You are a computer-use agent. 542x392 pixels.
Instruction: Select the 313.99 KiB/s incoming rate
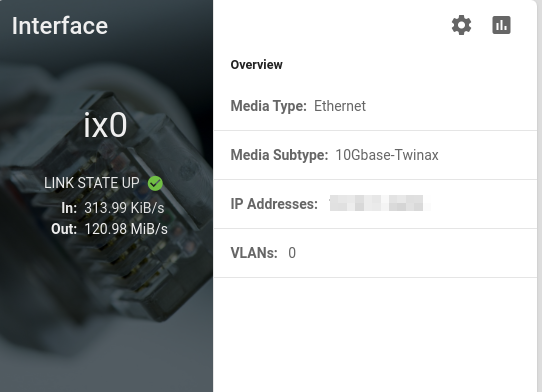click(124, 208)
